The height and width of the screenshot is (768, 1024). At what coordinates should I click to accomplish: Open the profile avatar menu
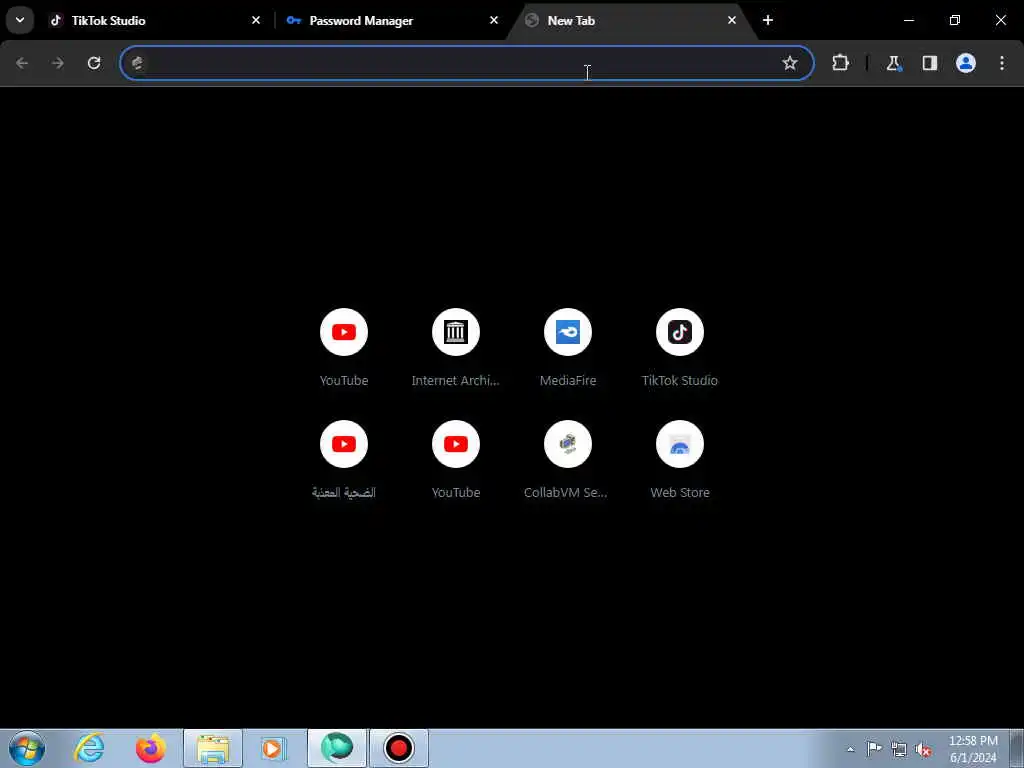coord(966,63)
